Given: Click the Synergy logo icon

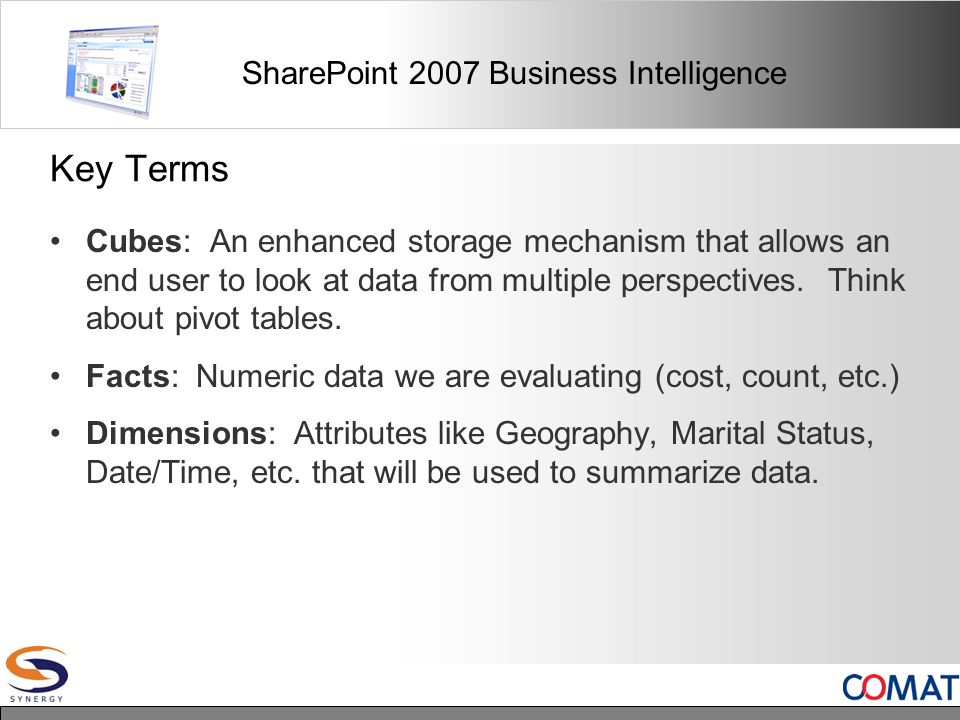Looking at the screenshot, I should [37, 669].
